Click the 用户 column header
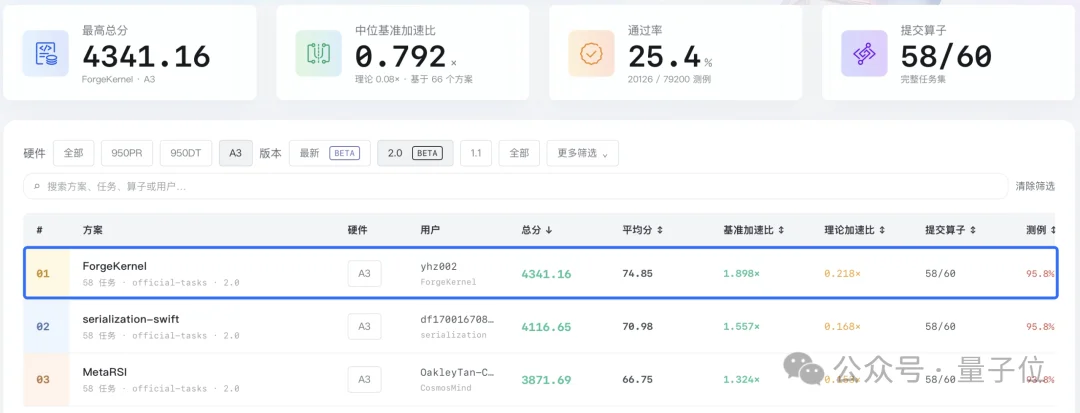The image size is (1080, 413). point(430,230)
